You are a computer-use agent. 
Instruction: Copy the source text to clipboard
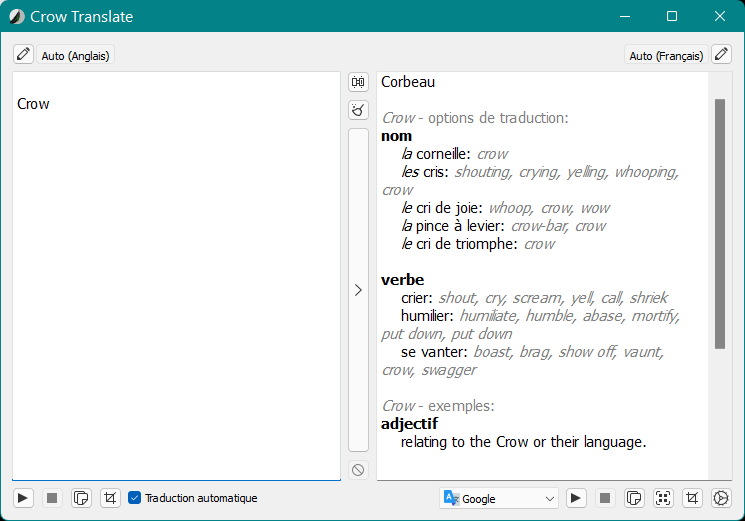coord(81,498)
